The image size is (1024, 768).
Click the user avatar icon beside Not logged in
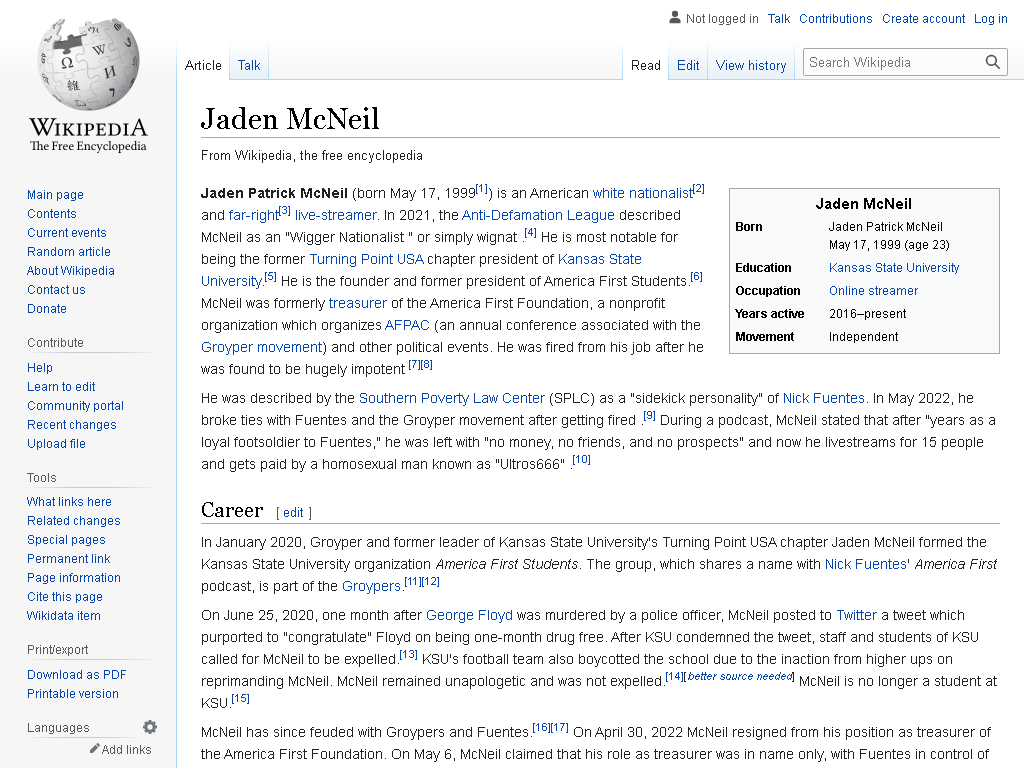675,18
